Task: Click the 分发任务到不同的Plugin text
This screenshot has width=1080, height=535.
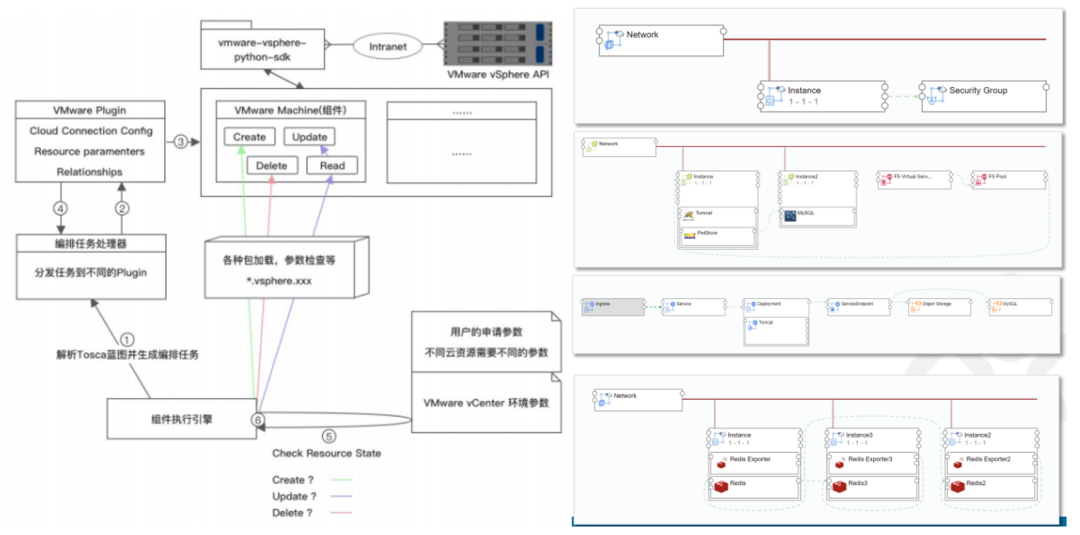Action: coord(91,271)
